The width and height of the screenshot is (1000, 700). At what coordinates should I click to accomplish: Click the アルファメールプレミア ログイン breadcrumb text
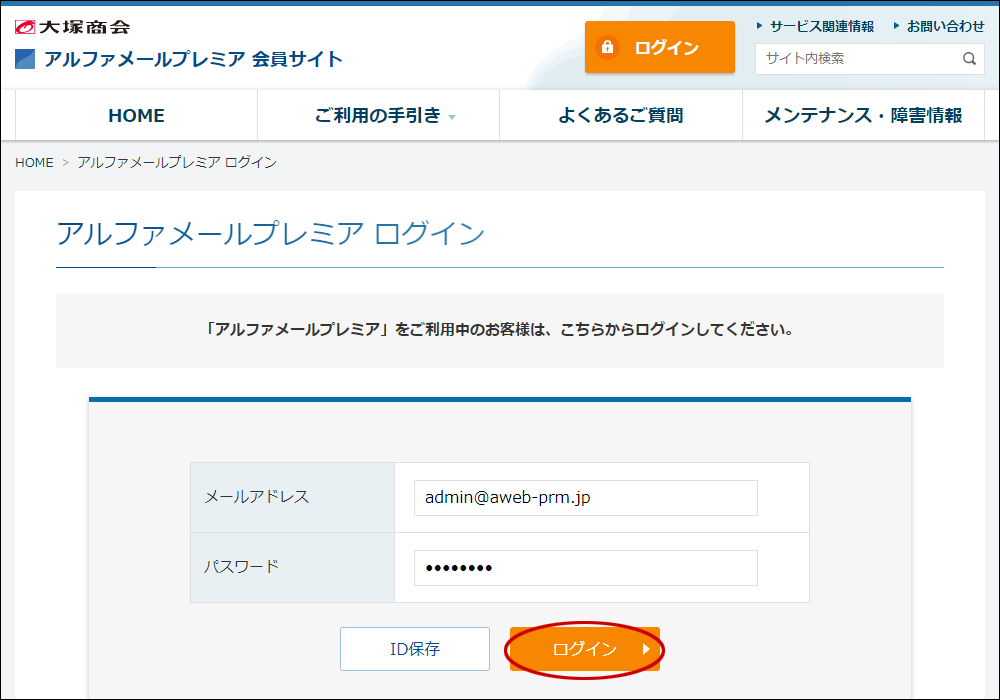click(177, 163)
